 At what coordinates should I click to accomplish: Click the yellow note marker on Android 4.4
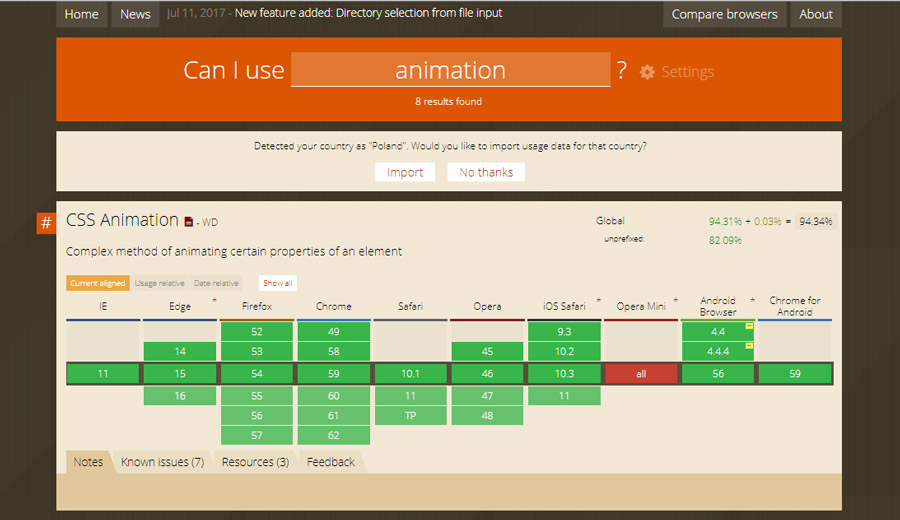pos(748,326)
